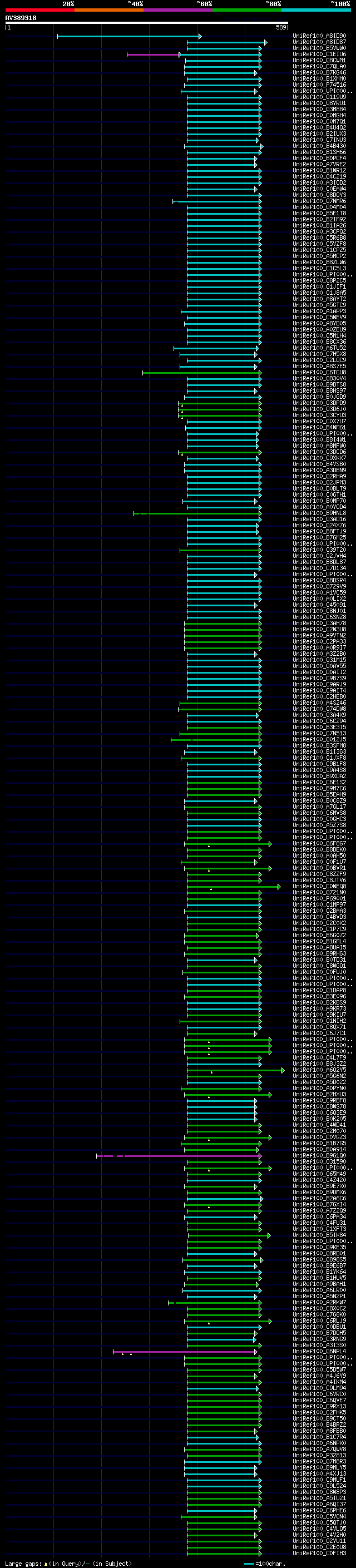Click the green alignment bar for UniRef100_B9HNL8

coord(197,514)
